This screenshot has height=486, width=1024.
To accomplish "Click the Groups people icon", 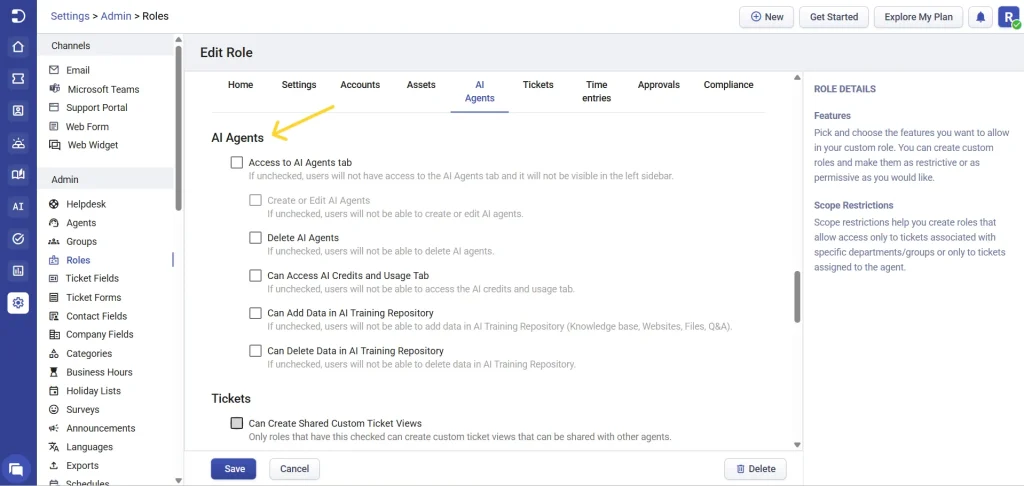I will click(54, 241).
